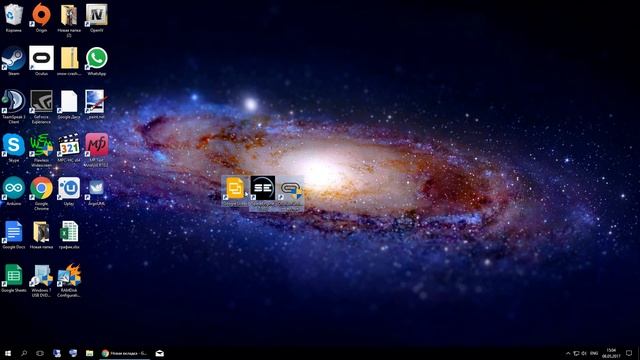Viewport: 640px width, 360px height.
Task: Select the OpenIV desktop shortcut
Action: (96, 16)
